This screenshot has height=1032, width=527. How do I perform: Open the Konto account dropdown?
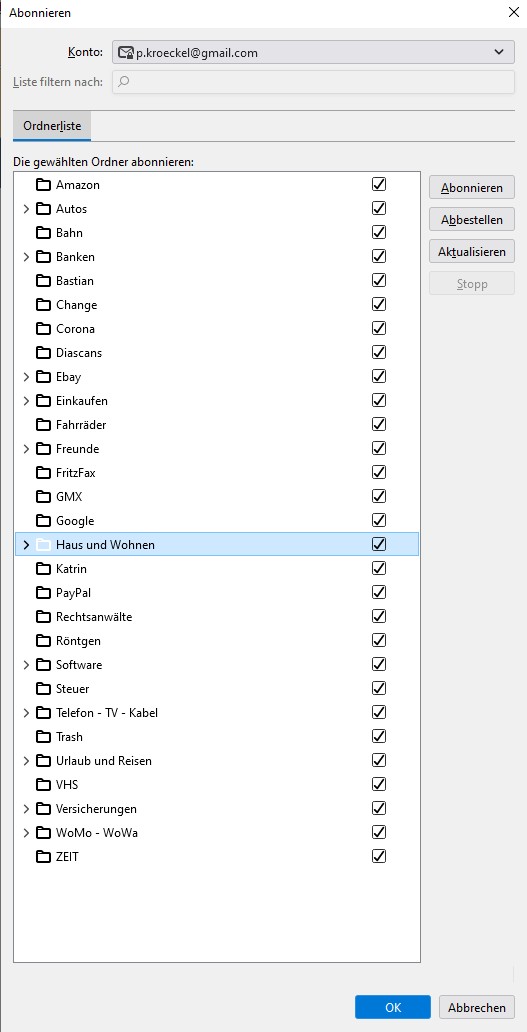click(313, 53)
